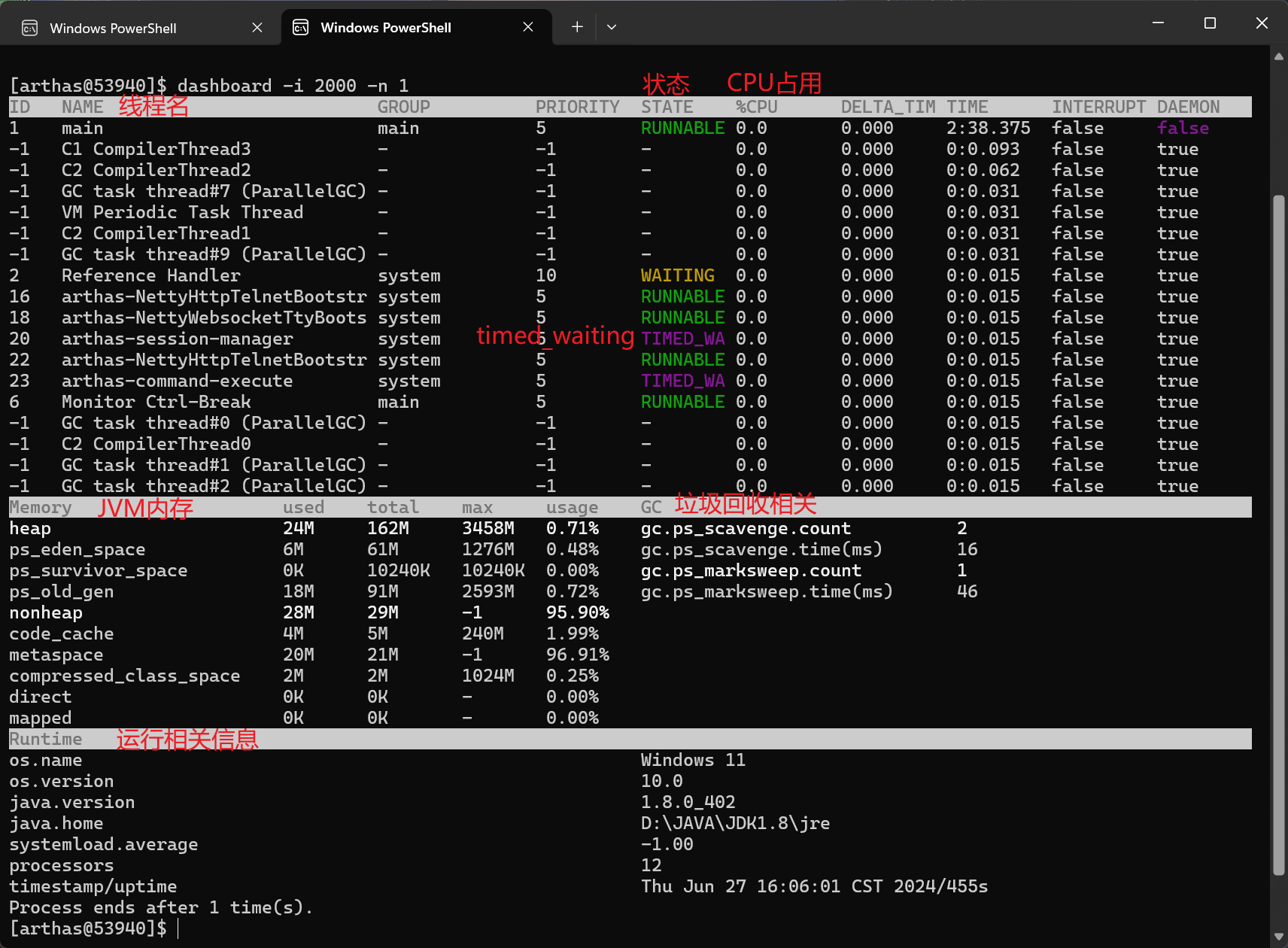Minimize the terminal window
This screenshot has width=1288, height=948.
[x=1158, y=23]
